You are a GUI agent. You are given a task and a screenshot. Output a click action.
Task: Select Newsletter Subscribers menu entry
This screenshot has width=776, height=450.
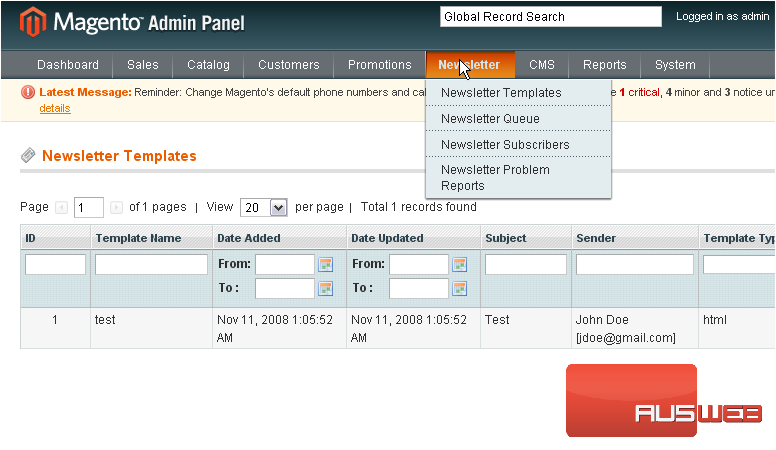[x=518, y=145]
